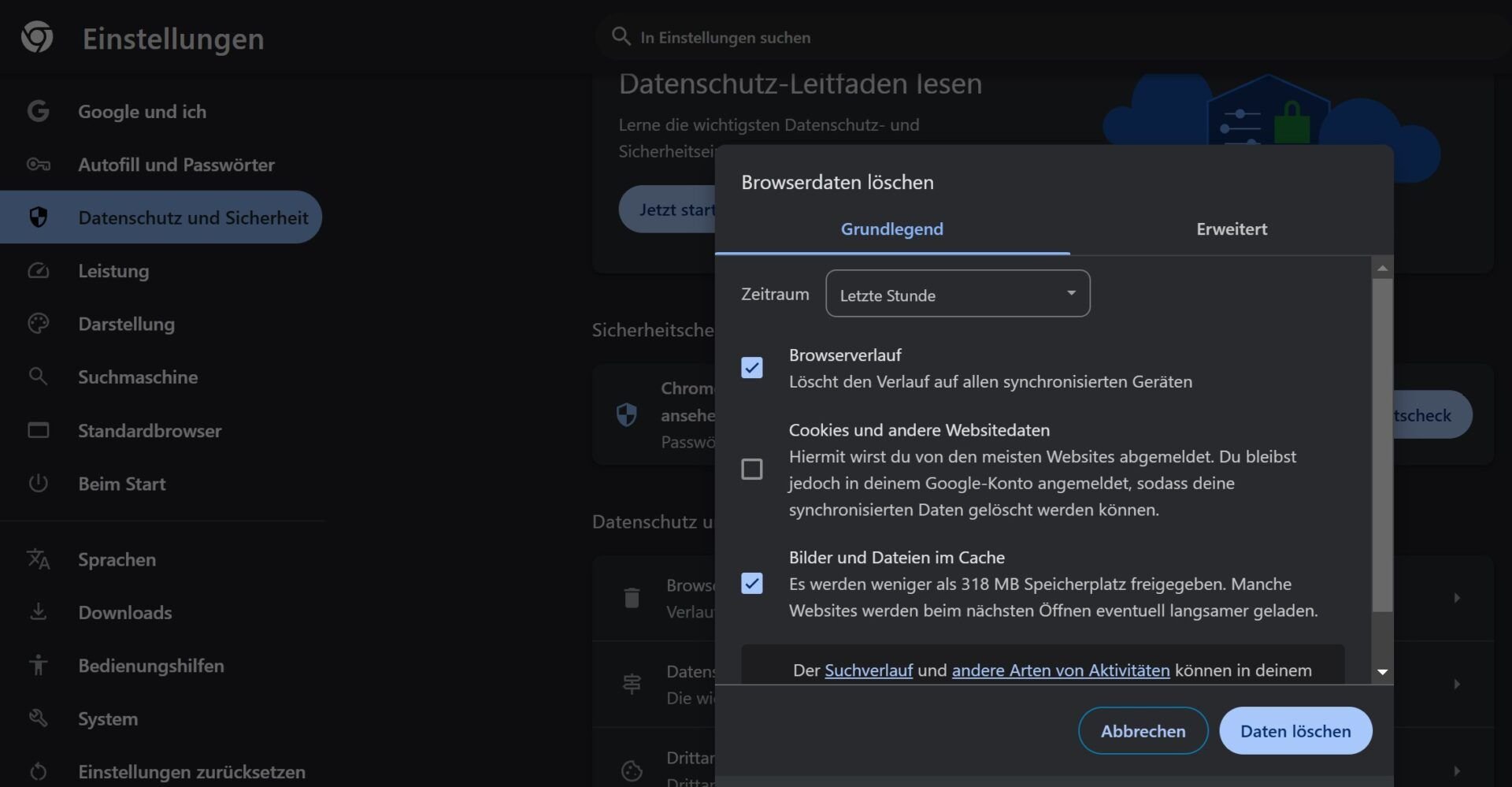The image size is (1512, 787).
Task: Click the wrench icon for System
Action: coord(38,718)
